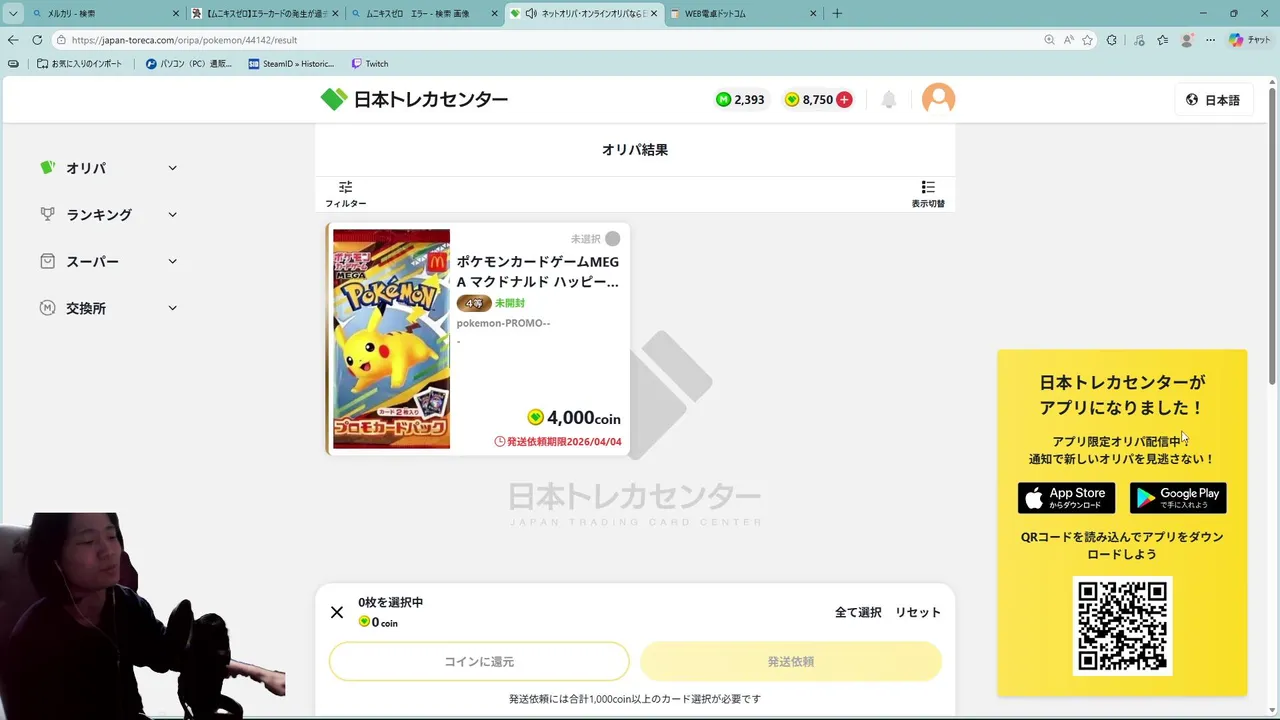Click the 4等 rank badge

tap(474, 303)
